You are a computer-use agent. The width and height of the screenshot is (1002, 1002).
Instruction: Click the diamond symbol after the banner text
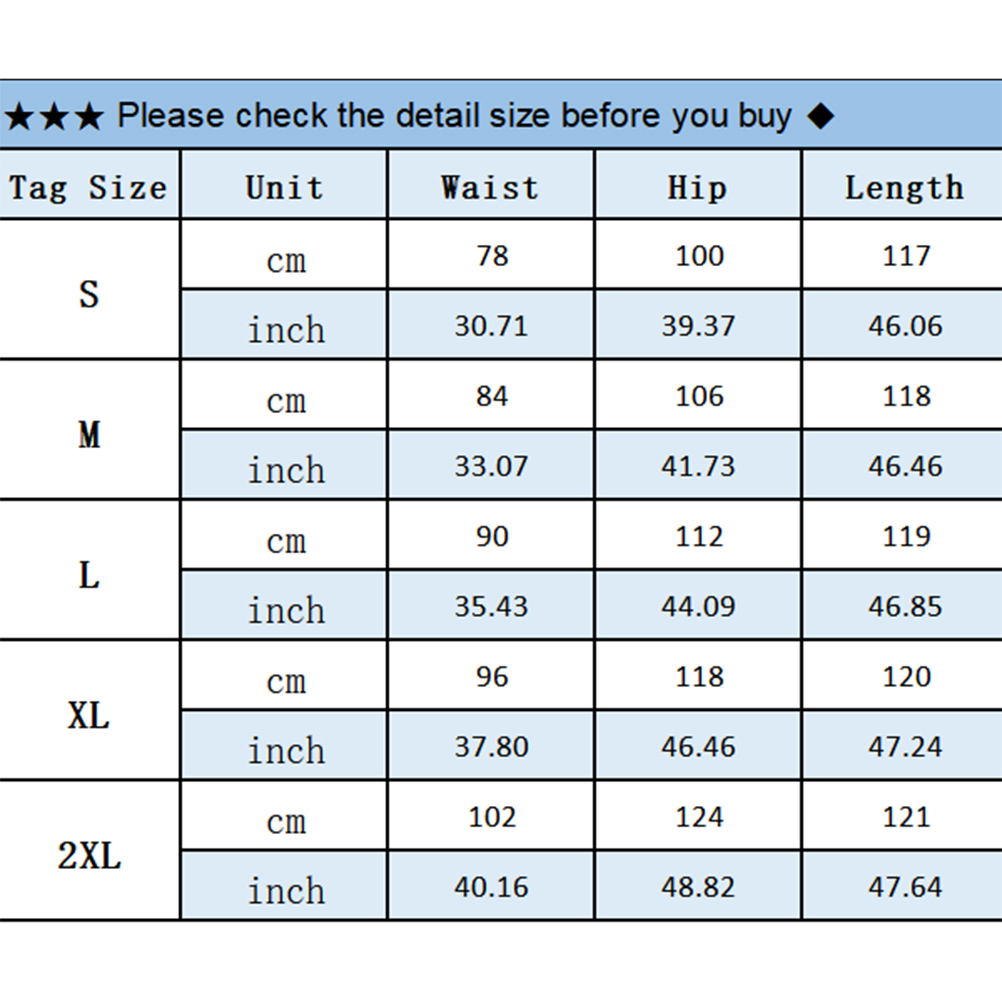819,117
